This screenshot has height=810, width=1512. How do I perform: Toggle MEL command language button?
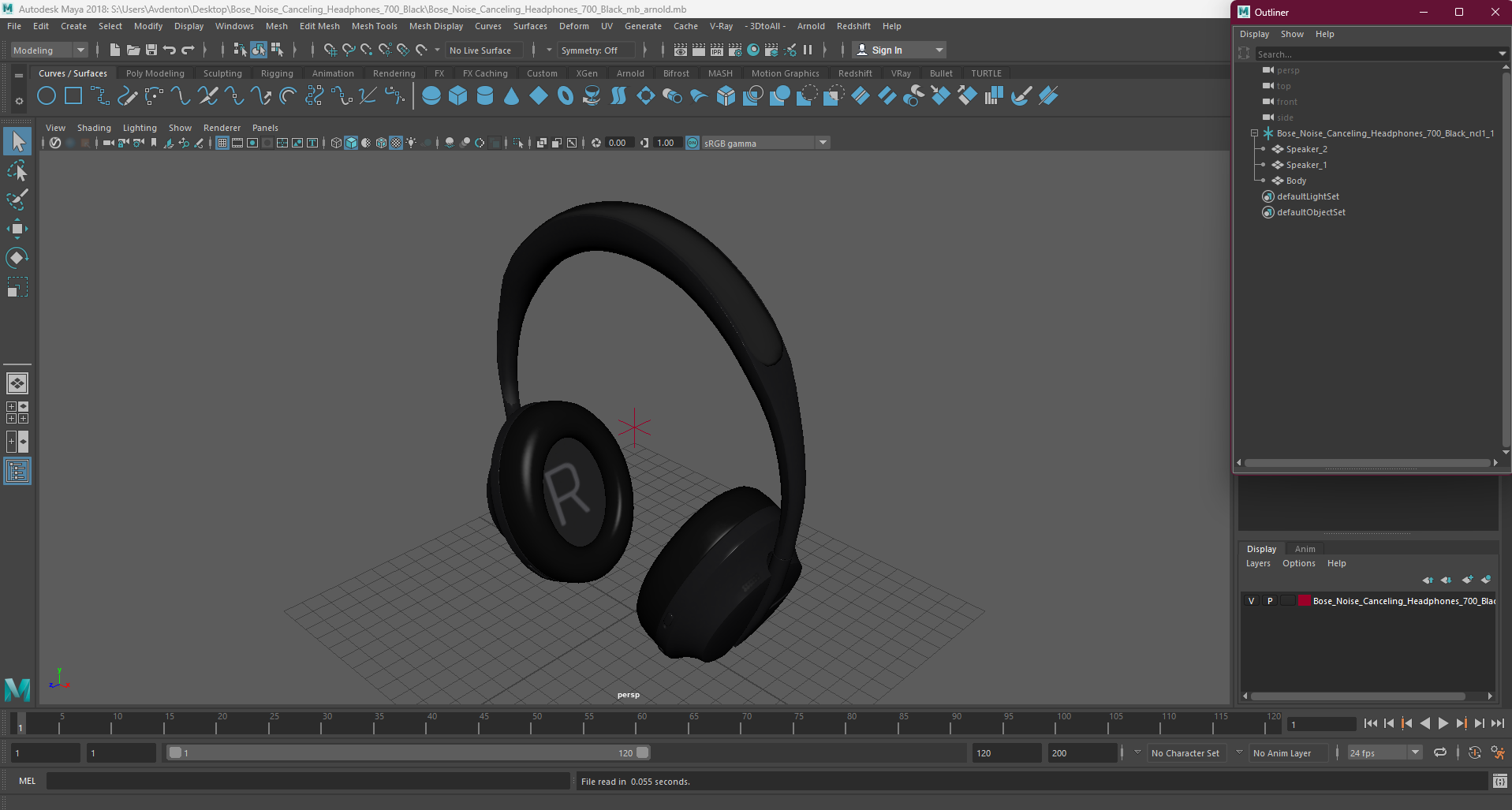point(28,781)
